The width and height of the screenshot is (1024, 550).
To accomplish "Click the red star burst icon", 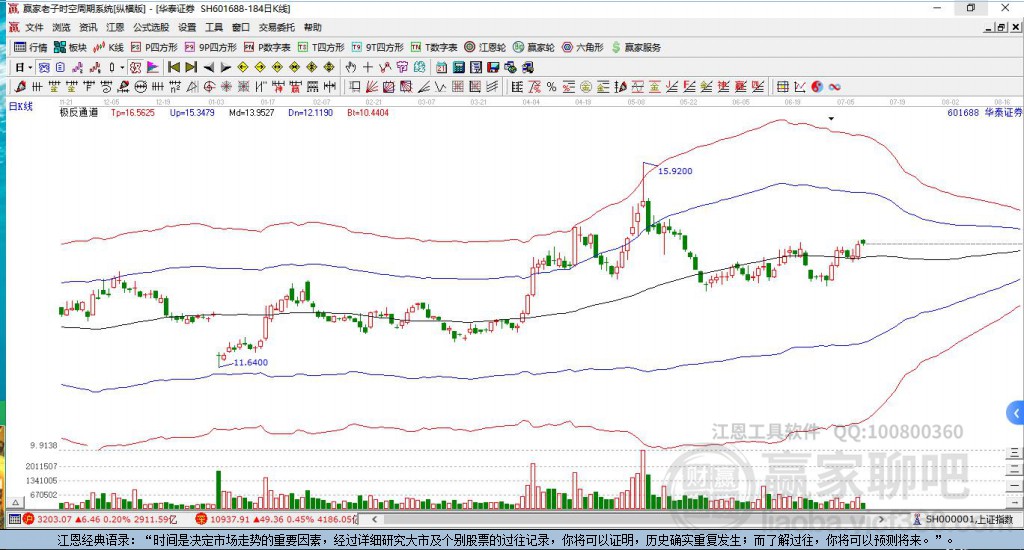I will pyautogui.click(x=227, y=86).
